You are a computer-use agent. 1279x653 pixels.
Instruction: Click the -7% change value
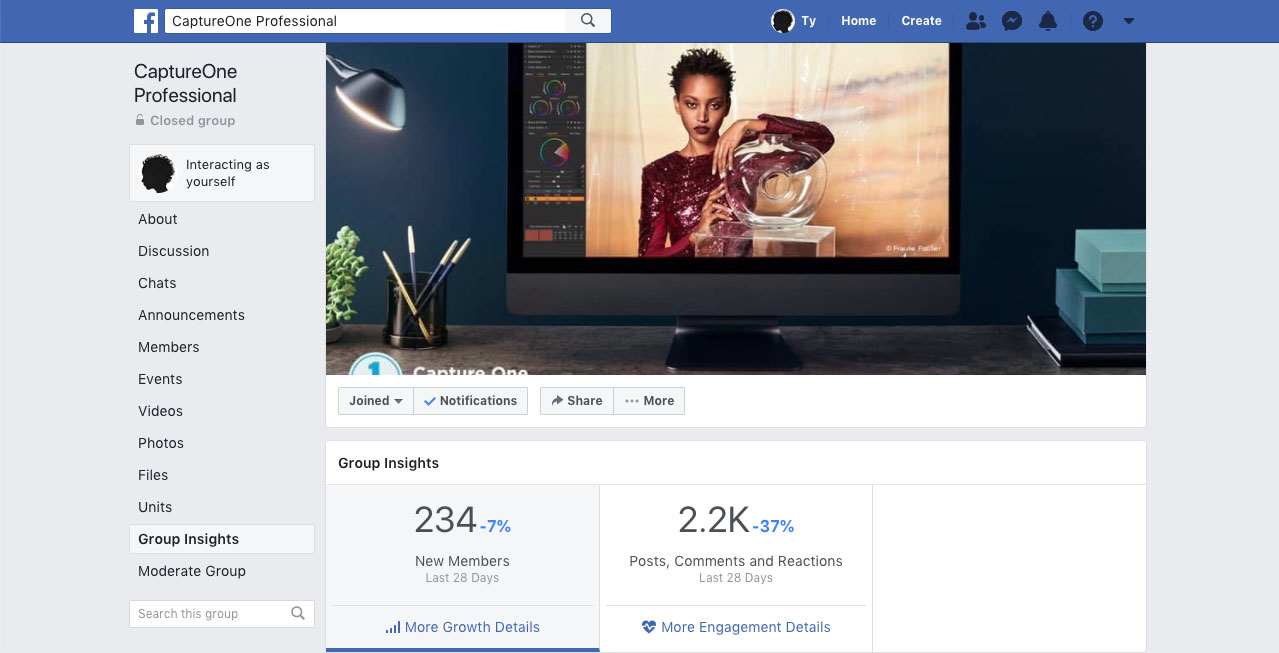pos(495,526)
